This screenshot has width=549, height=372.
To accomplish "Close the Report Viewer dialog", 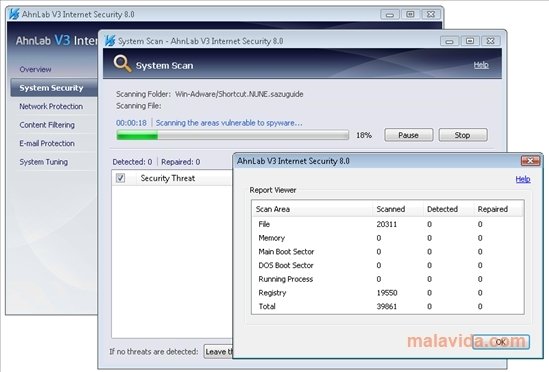I will [530, 161].
